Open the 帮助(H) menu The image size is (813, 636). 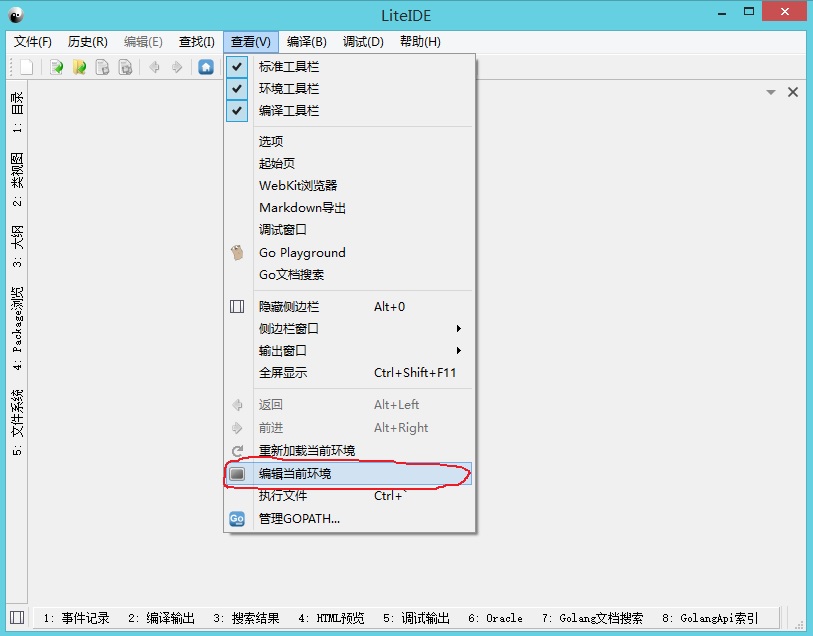pos(420,41)
